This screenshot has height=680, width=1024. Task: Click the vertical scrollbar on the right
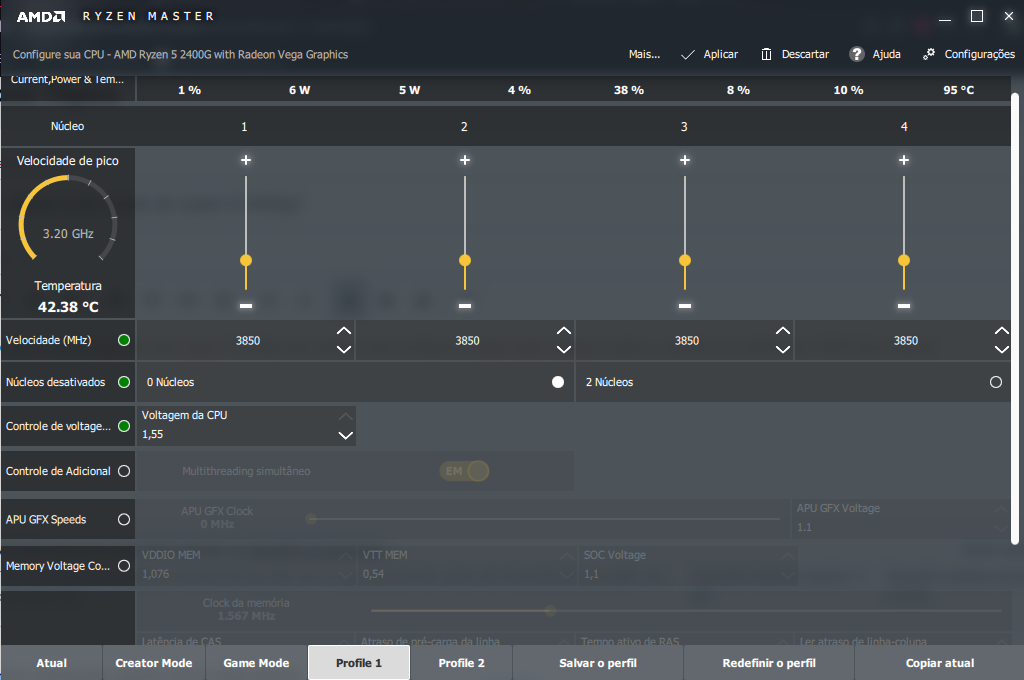click(1015, 319)
